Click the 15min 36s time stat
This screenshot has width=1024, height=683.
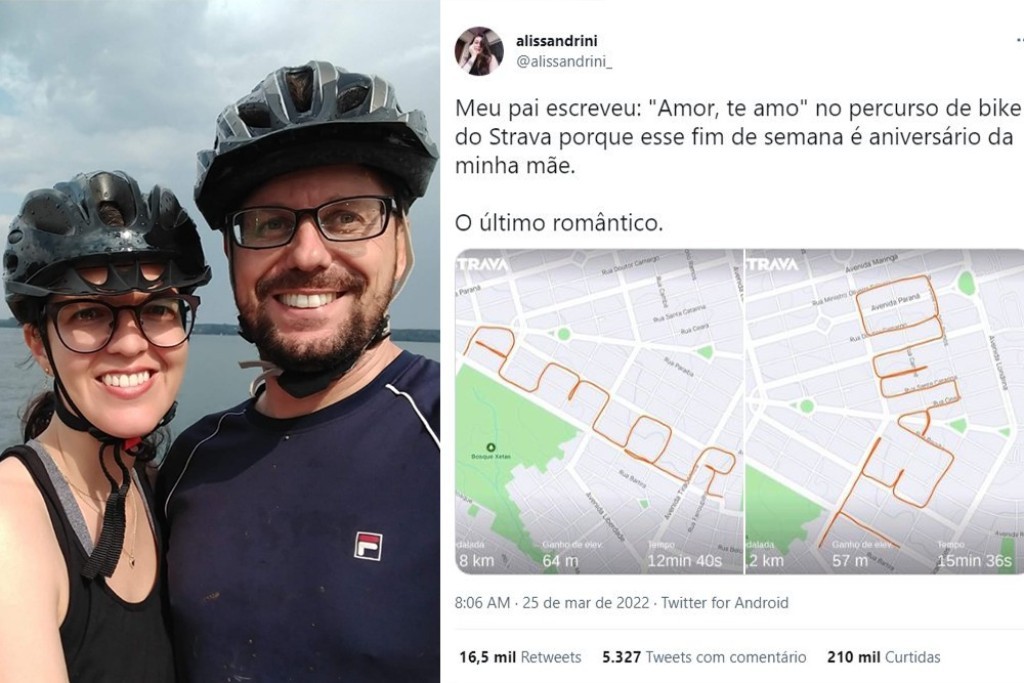(974, 560)
